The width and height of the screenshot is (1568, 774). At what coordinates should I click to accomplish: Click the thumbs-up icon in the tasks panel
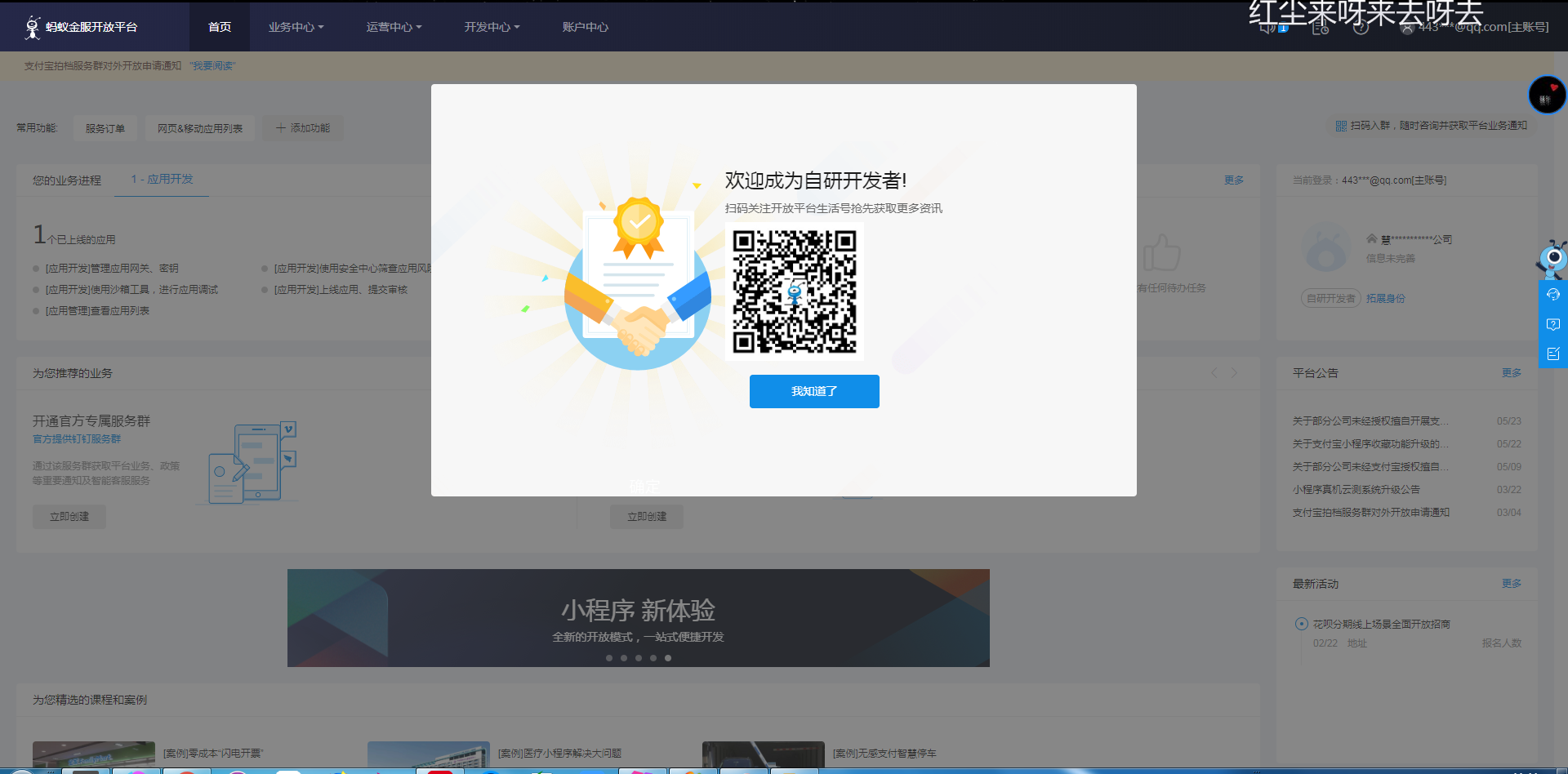(x=1161, y=252)
